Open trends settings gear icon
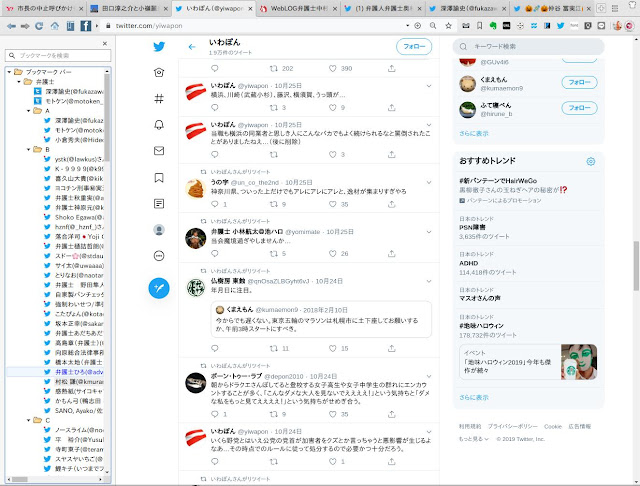 click(x=591, y=162)
